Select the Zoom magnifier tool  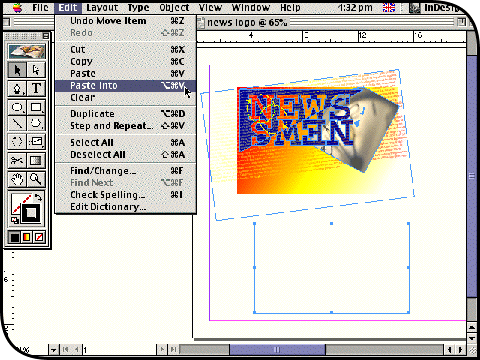(36, 179)
